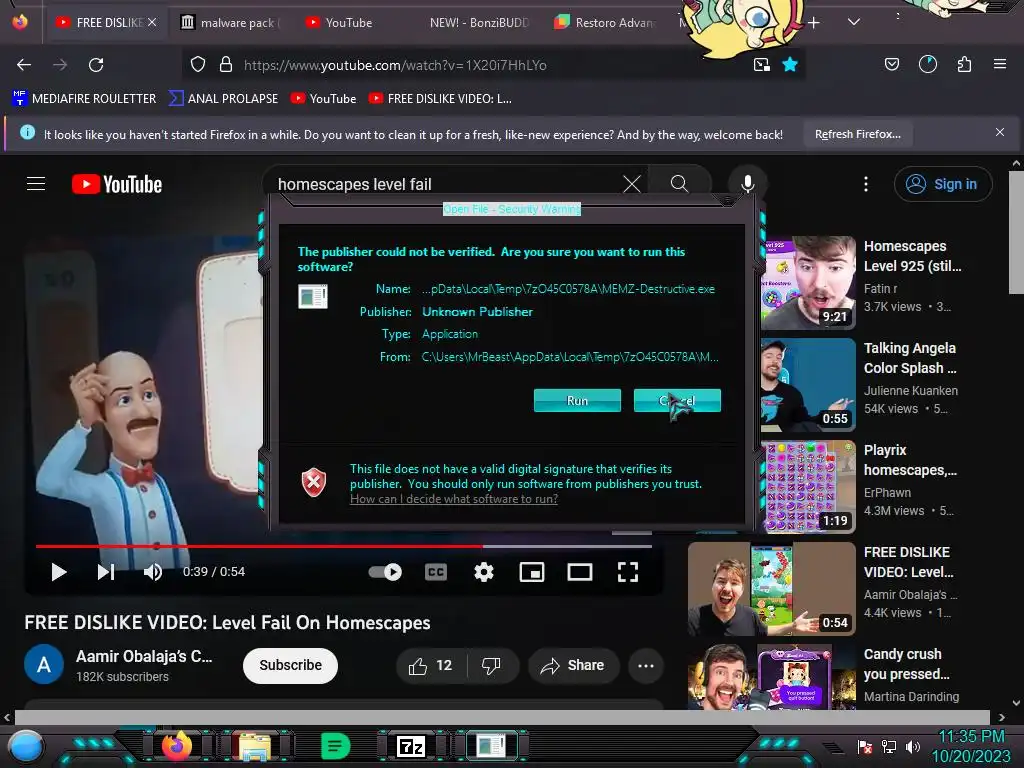Viewport: 1024px width, 768px height.
Task: Toggle the bookmark star in the address bar
Action: click(790, 65)
